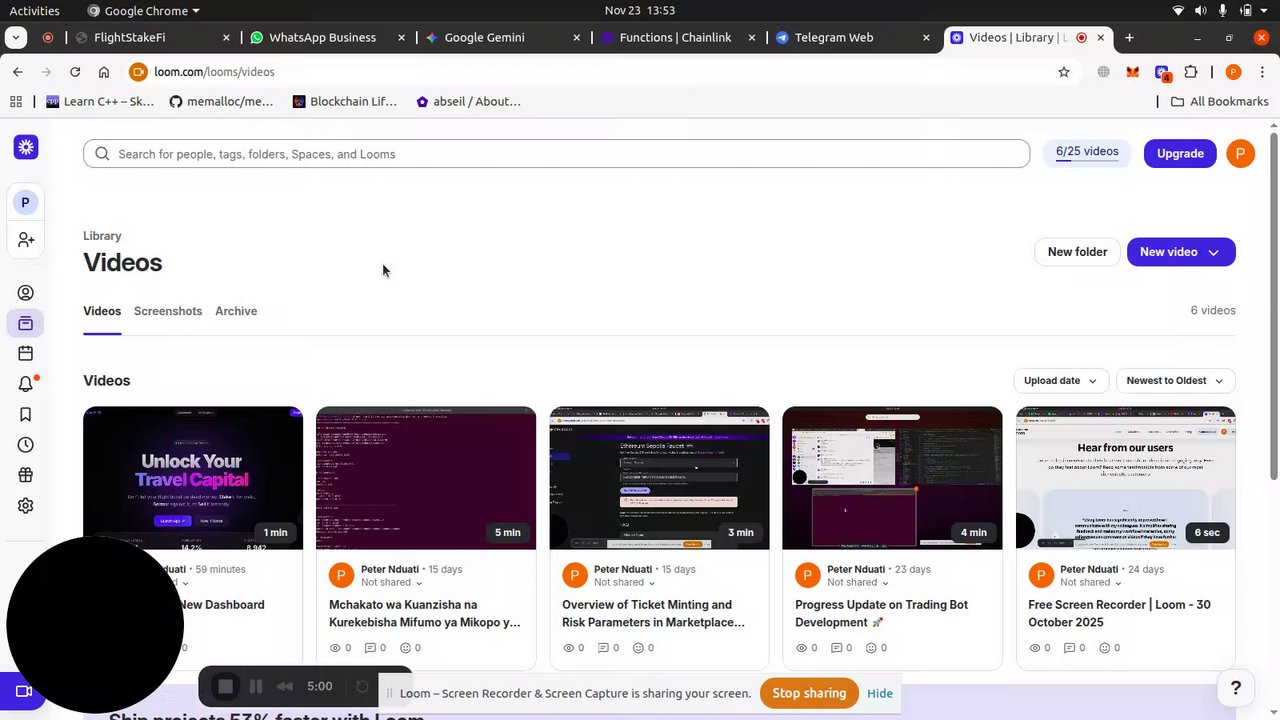The image size is (1280, 720).
Task: Open the Upload date sort dropdown
Action: (1060, 380)
